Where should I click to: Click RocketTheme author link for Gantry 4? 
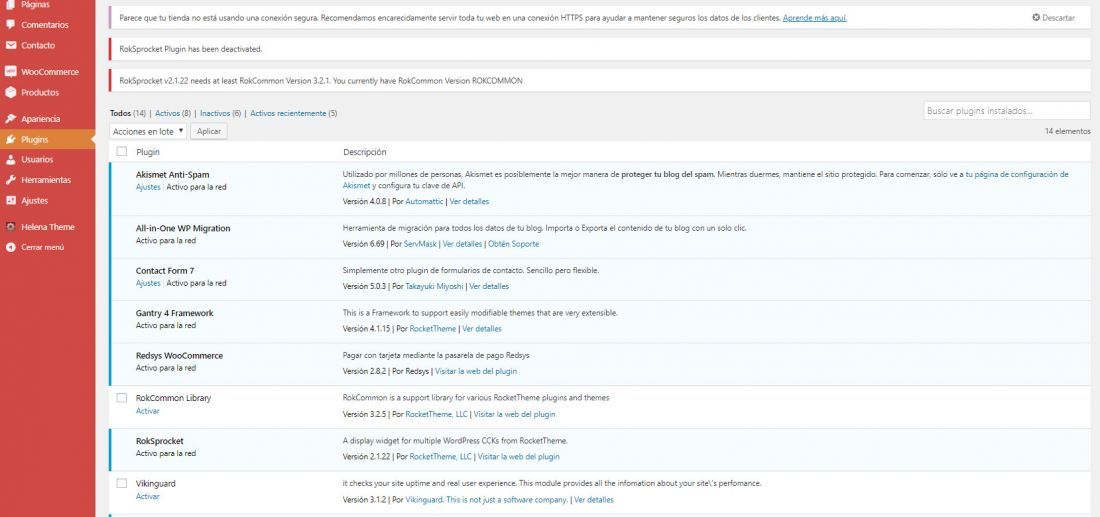pyautogui.click(x=433, y=328)
